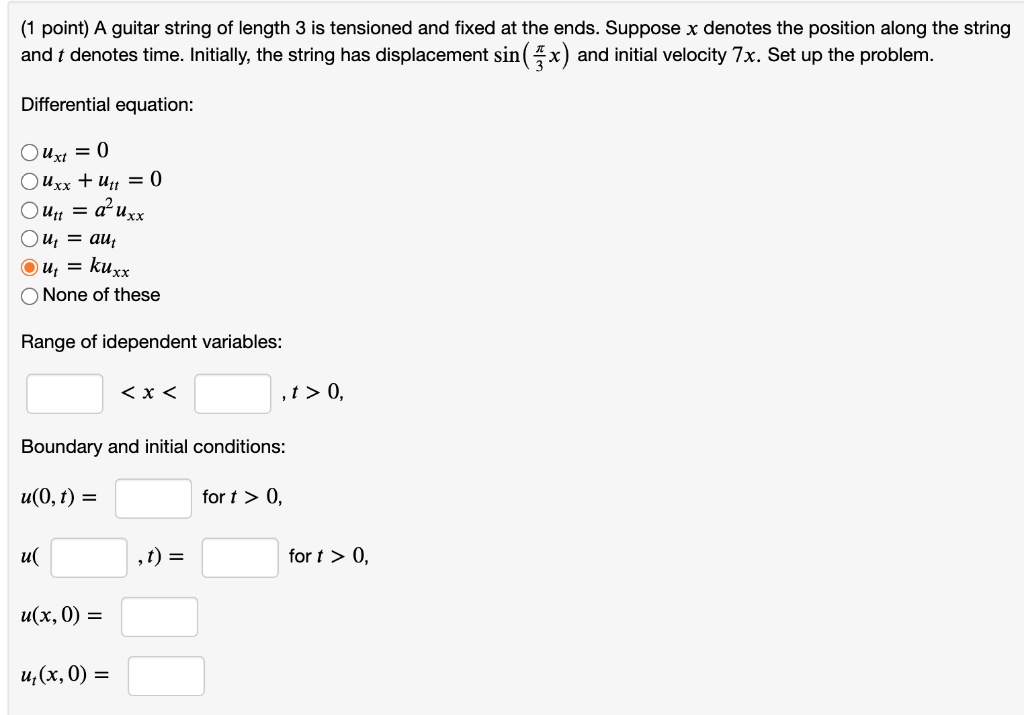This screenshot has height=715, width=1024.
Task: Select the None of these option
Action: point(30,295)
